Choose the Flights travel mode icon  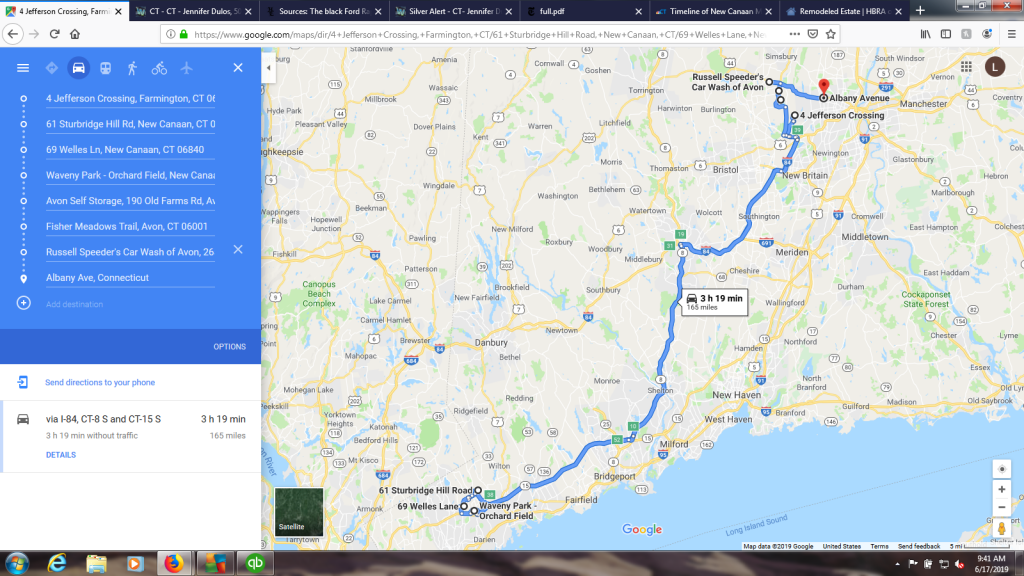[186, 68]
